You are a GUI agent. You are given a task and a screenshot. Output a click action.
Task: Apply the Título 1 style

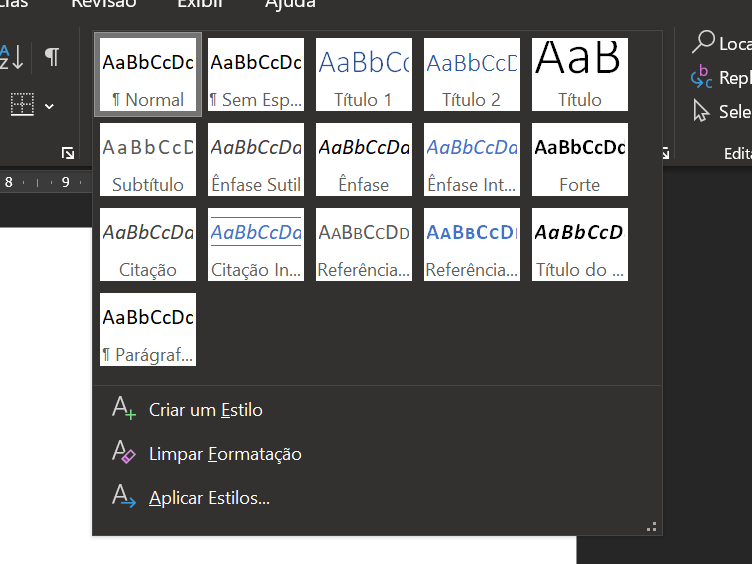tap(364, 75)
